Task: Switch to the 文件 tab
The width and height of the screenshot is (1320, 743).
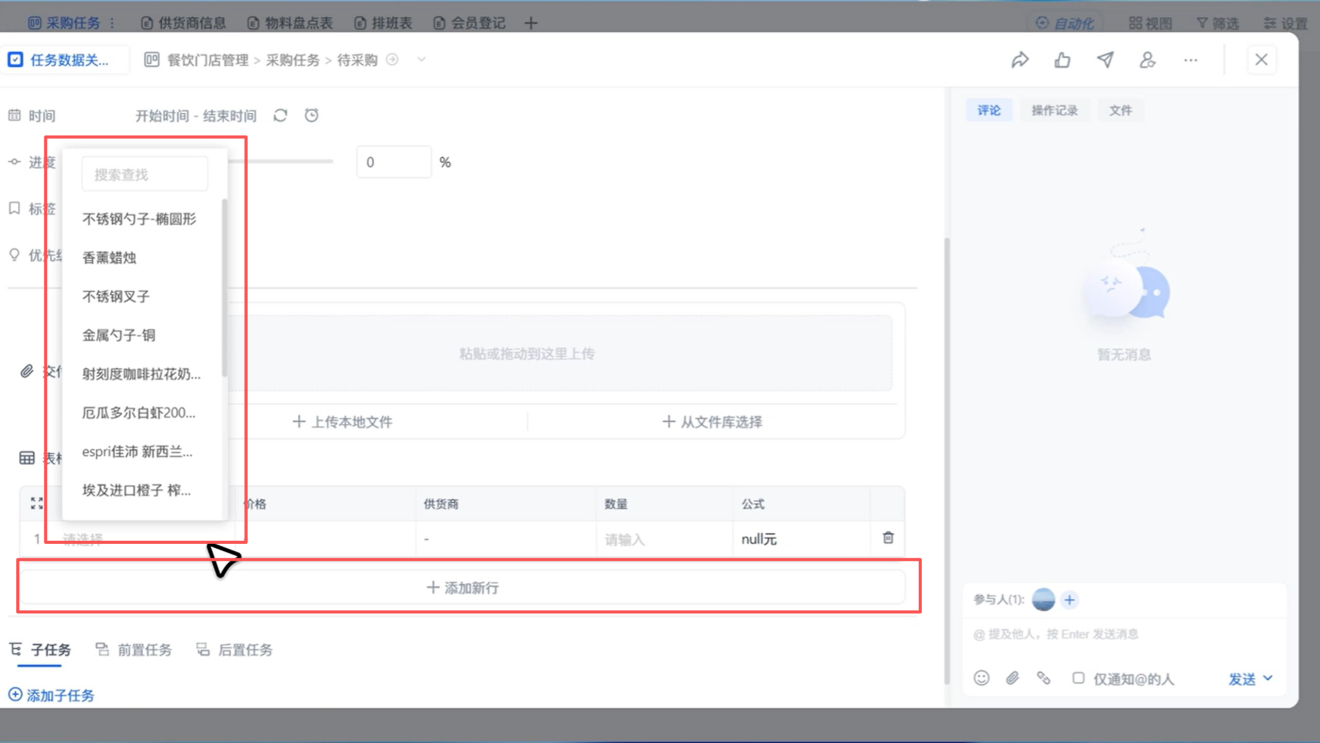Action: point(1120,110)
